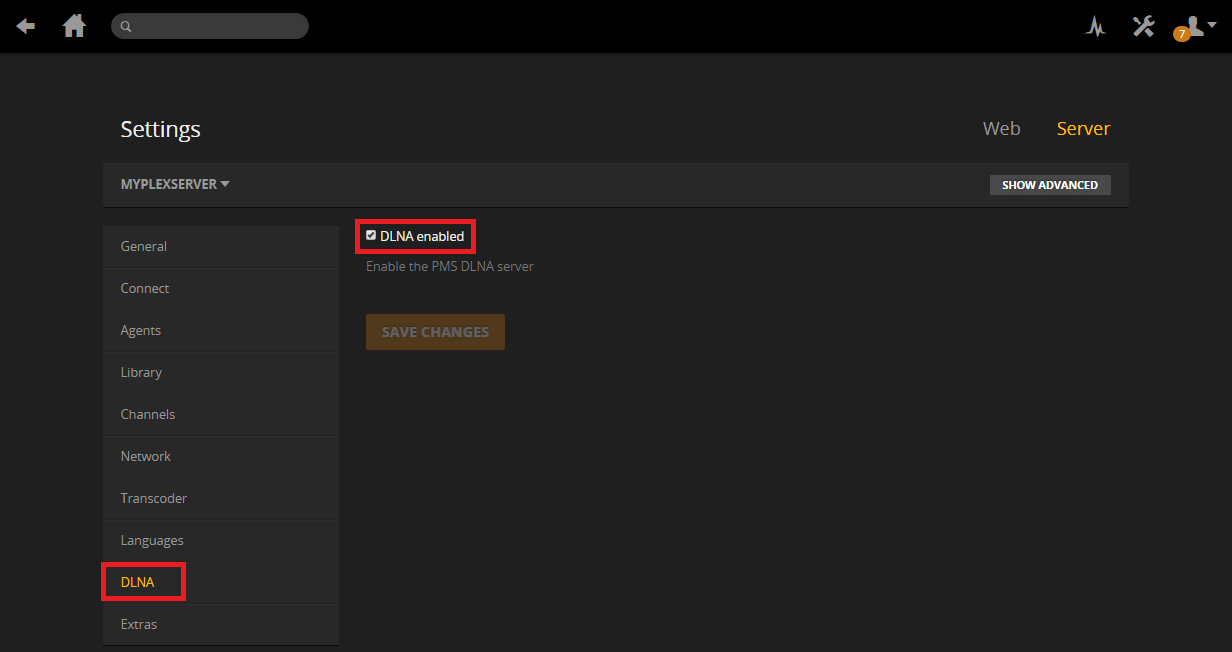Viewport: 1232px width, 652px height.
Task: Select the Server settings tab
Action: coord(1083,128)
